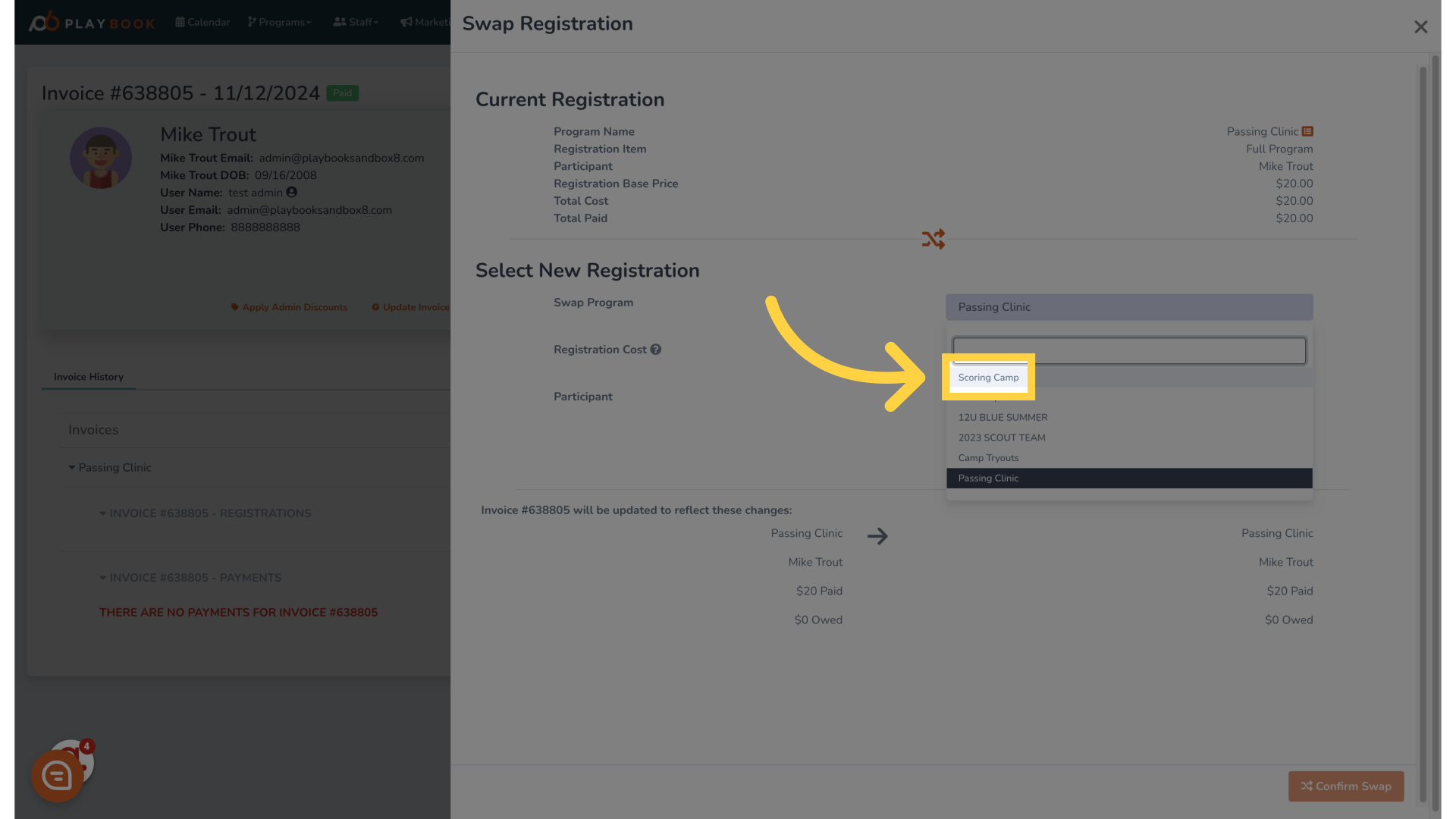The height and width of the screenshot is (819, 1456).
Task: Select Scoring Camp from the program list
Action: (x=988, y=377)
